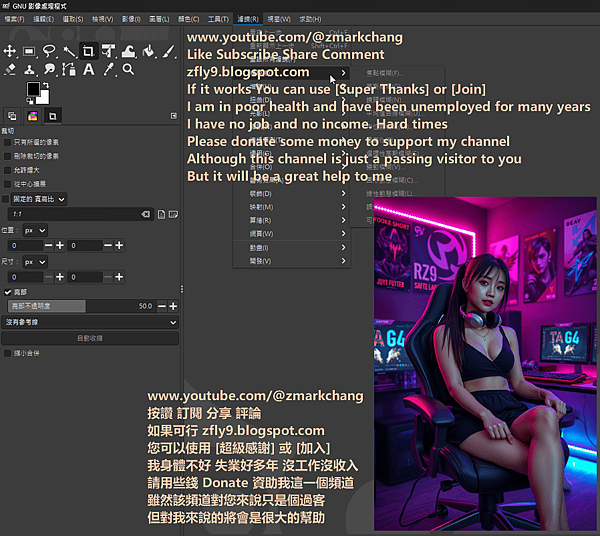
Task: Select the Zoom magnifier tool
Action: (x=128, y=70)
